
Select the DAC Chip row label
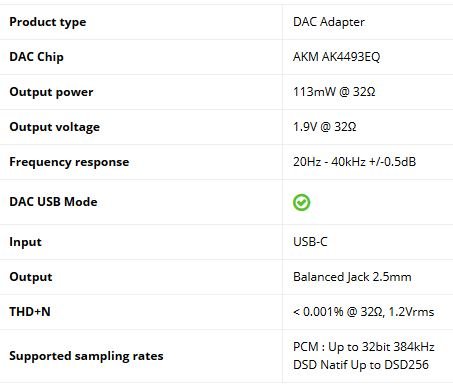[x=36, y=57]
